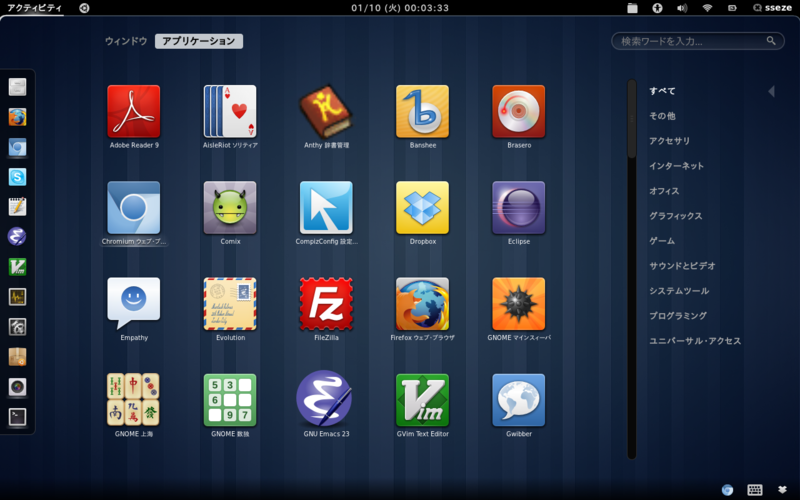Launch terminal from the dock
The height and width of the screenshot is (500, 800).
tap(17, 417)
